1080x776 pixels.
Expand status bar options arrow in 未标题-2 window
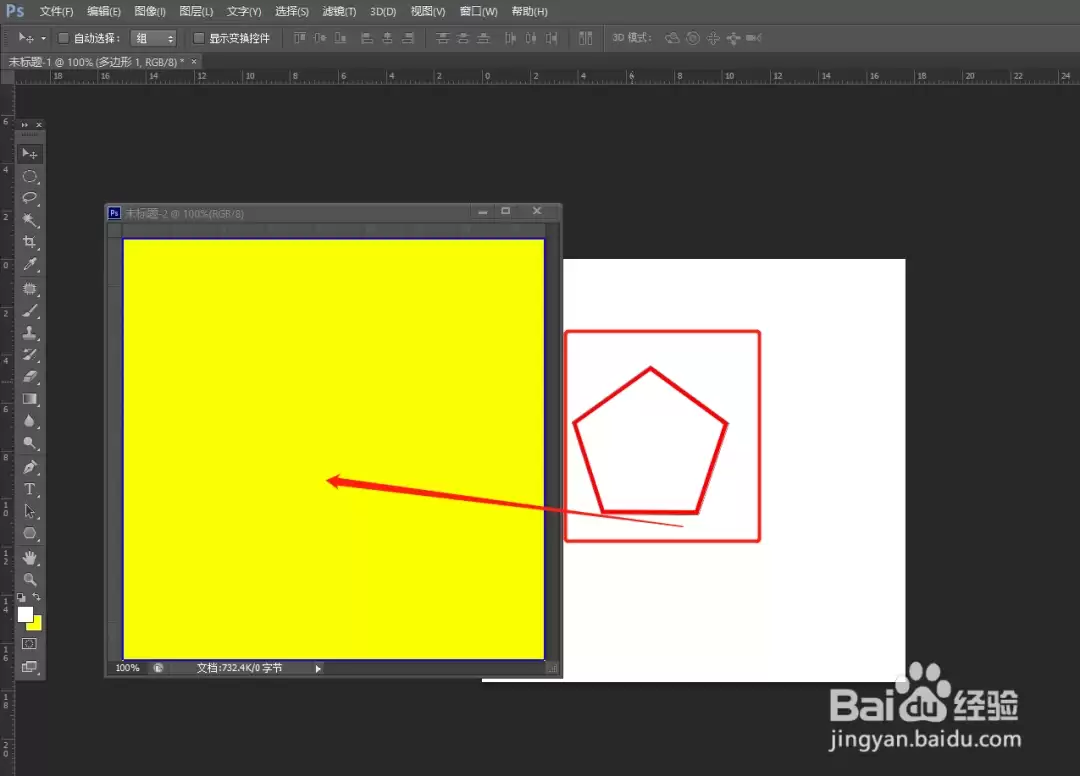coord(318,669)
